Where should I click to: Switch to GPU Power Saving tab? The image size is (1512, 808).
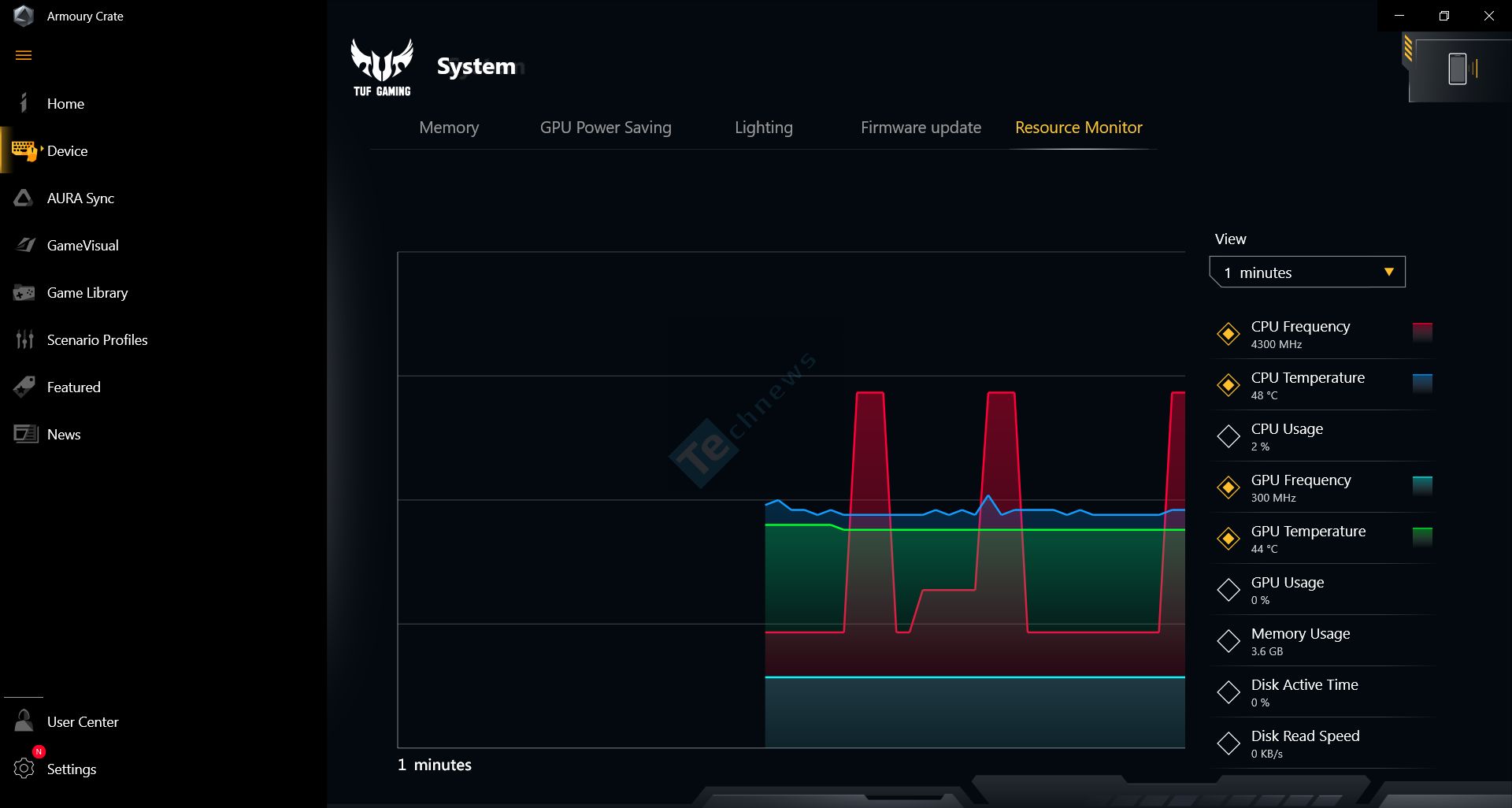(606, 128)
